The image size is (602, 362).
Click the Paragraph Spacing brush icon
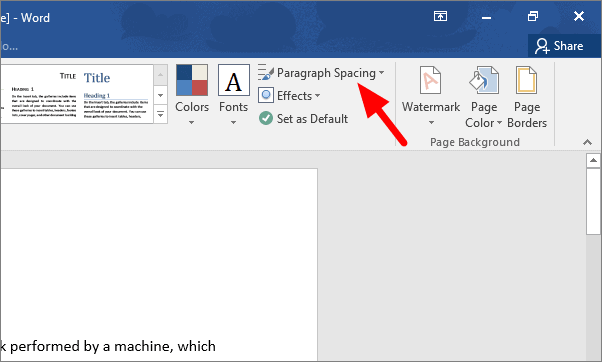click(266, 73)
